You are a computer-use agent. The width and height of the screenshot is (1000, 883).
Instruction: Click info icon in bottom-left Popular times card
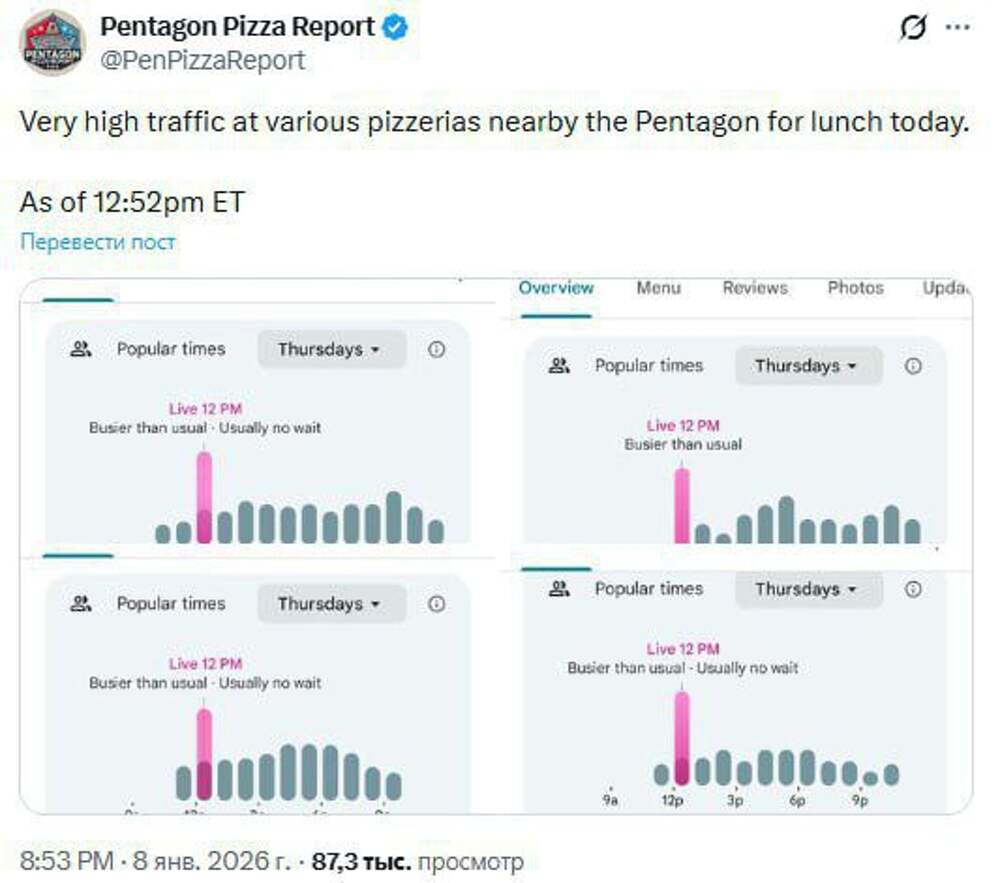coord(436,604)
